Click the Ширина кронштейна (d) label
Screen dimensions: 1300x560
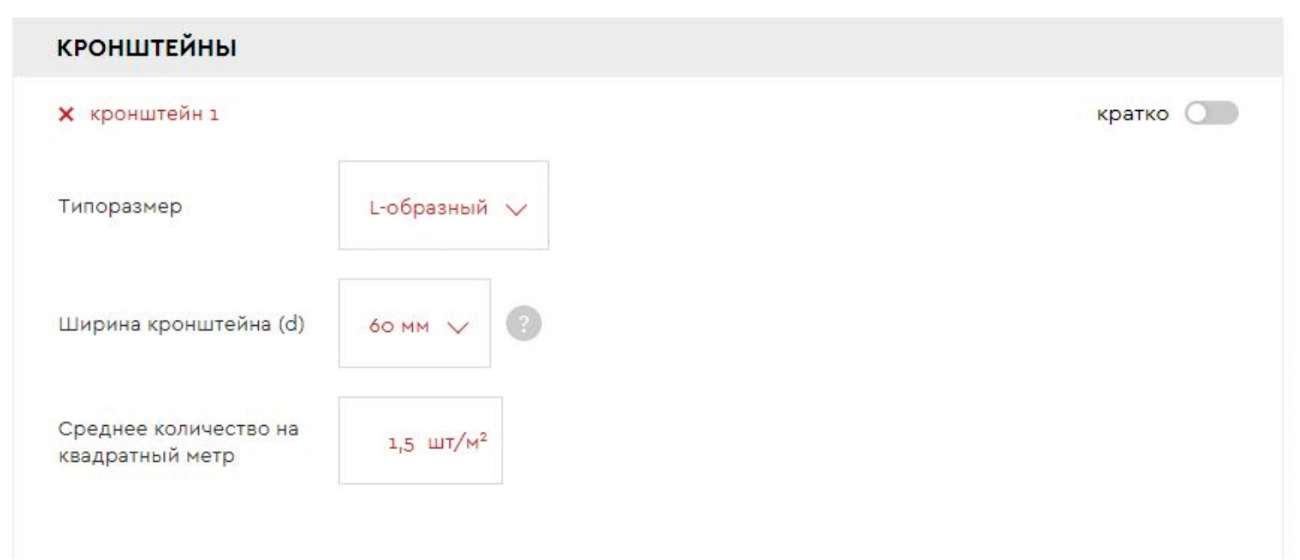(181, 325)
